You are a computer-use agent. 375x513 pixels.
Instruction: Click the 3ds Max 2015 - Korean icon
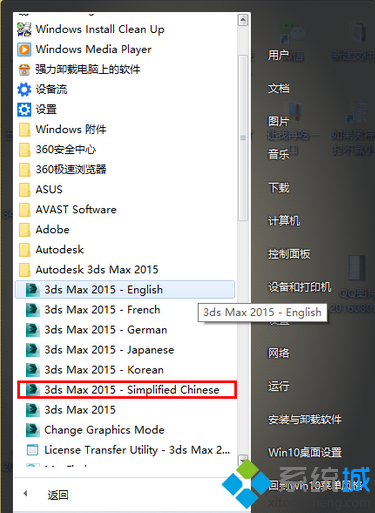33,370
